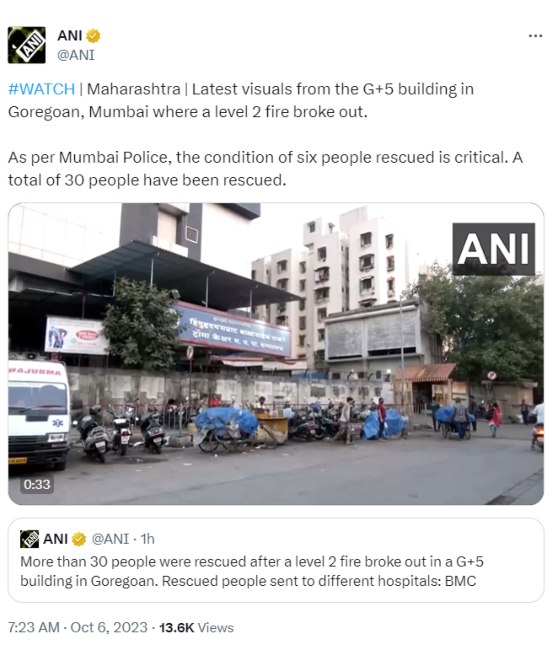Screen dimensions: 547x650
Task: Play the Goregaon fire video
Action: tap(276, 354)
